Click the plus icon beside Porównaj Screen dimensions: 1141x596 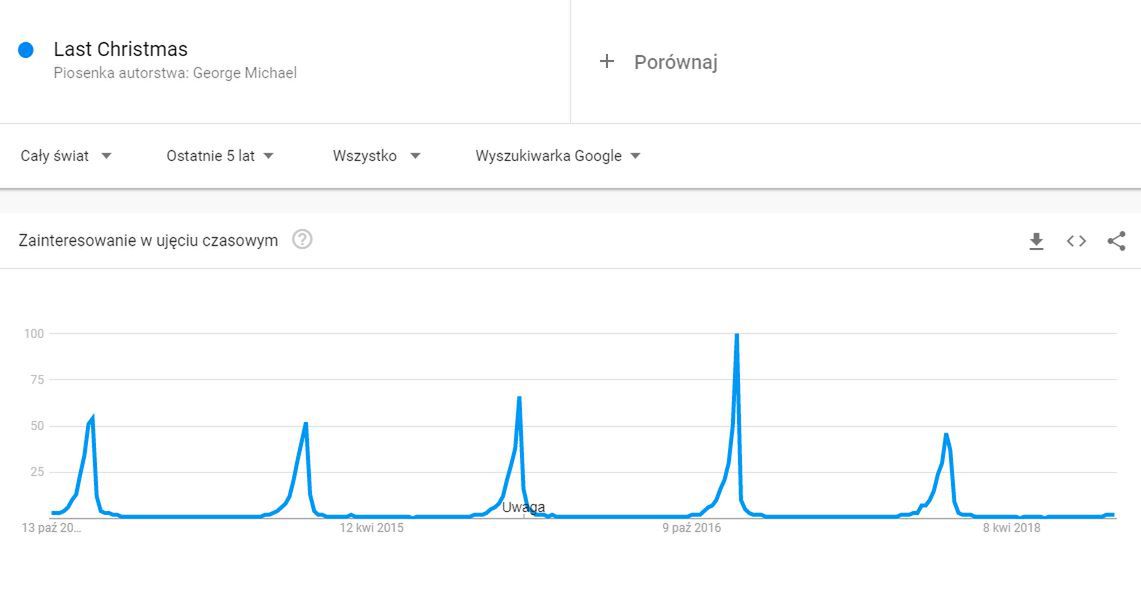point(606,62)
